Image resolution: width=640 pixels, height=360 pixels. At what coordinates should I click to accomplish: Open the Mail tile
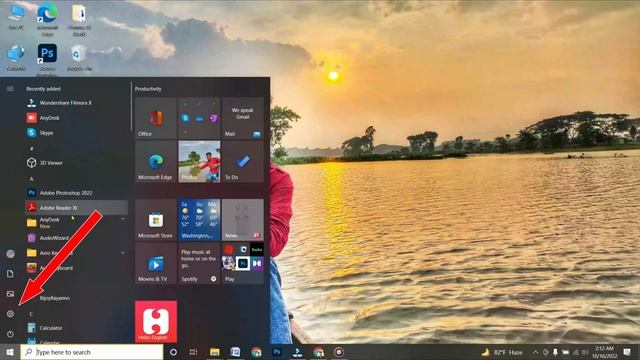click(243, 118)
